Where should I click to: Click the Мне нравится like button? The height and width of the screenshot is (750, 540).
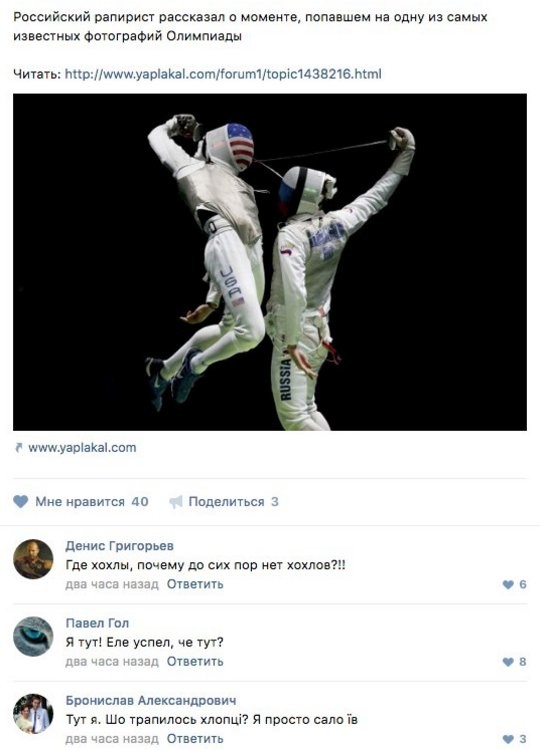(x=80, y=502)
